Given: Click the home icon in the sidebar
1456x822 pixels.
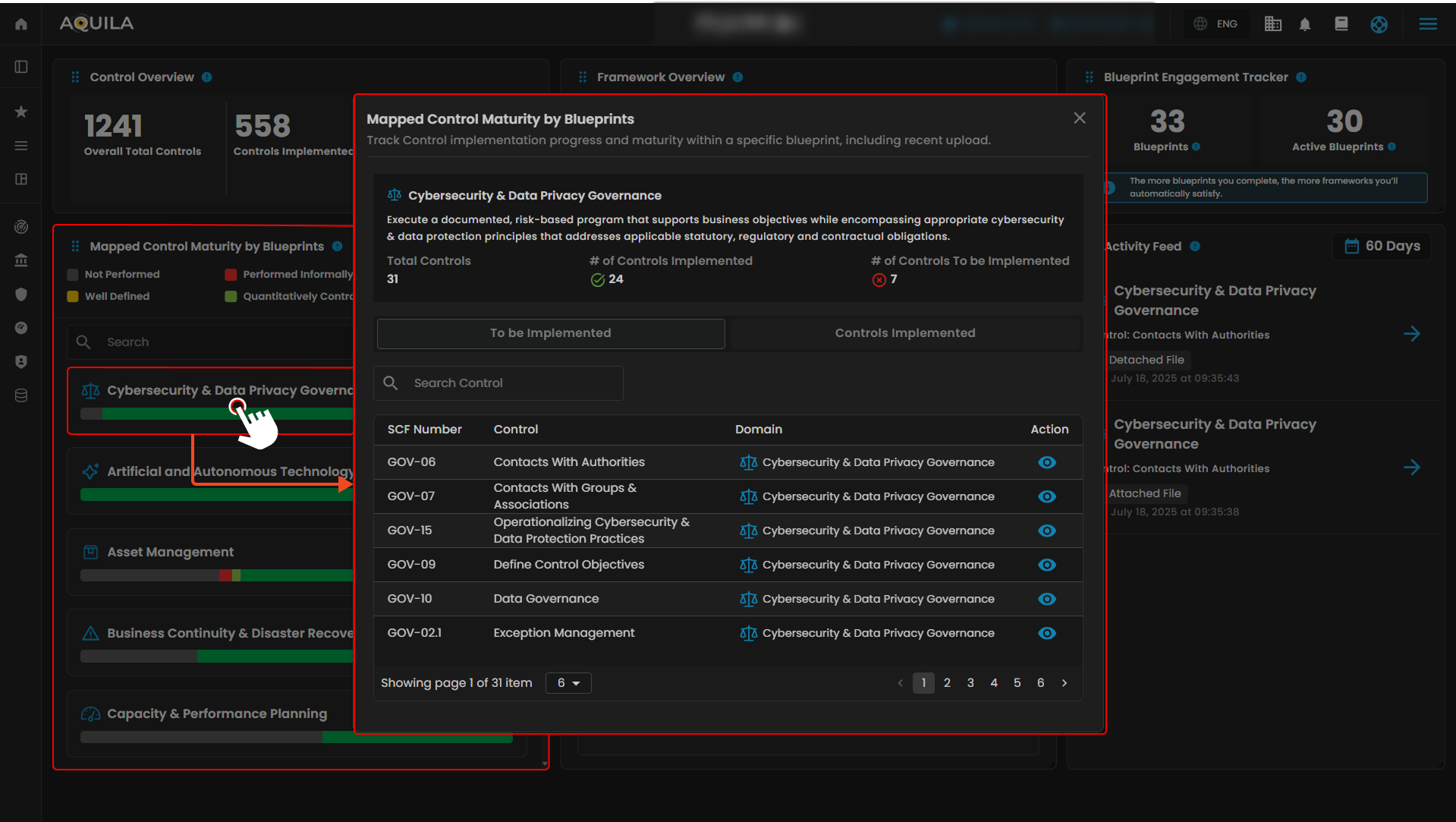Looking at the screenshot, I should pyautogui.click(x=21, y=24).
